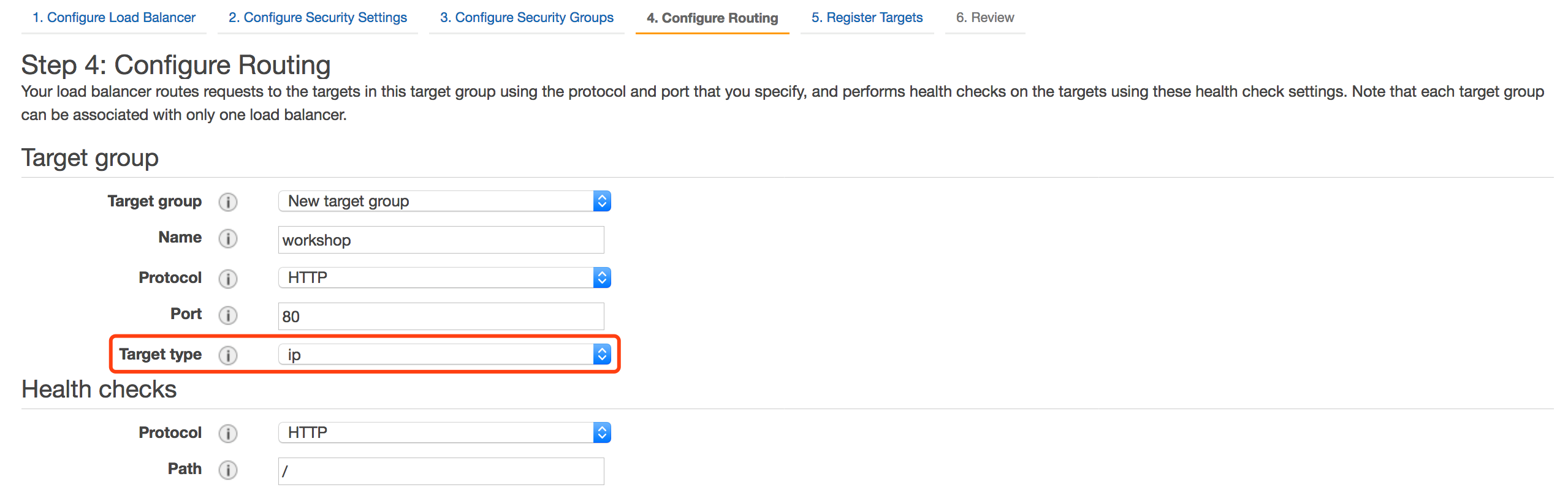Click info icon beside Name field

(228, 238)
